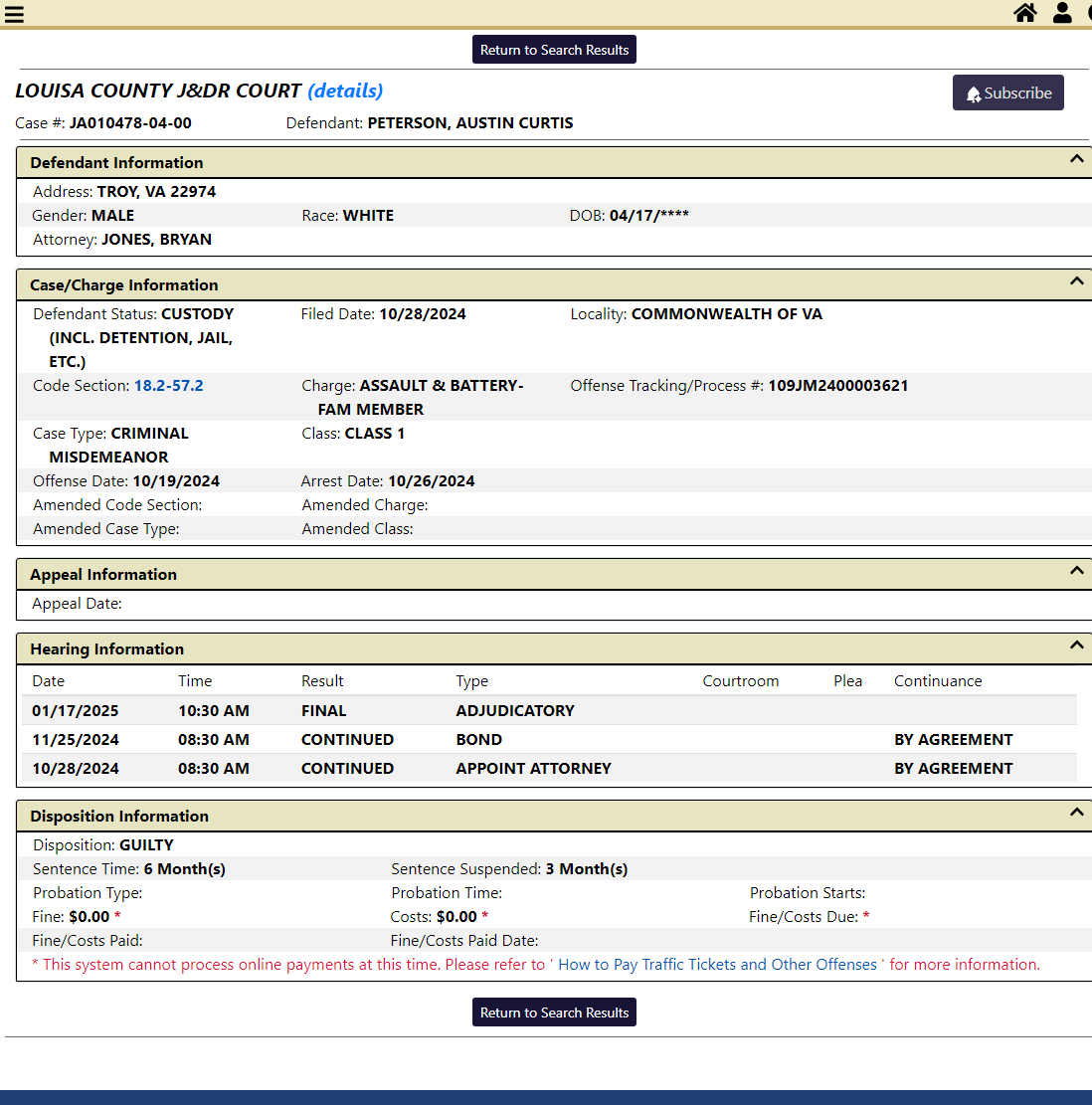Collapse the Case/Charge Information section
Image resolution: width=1092 pixels, height=1105 pixels.
pos(1076,281)
